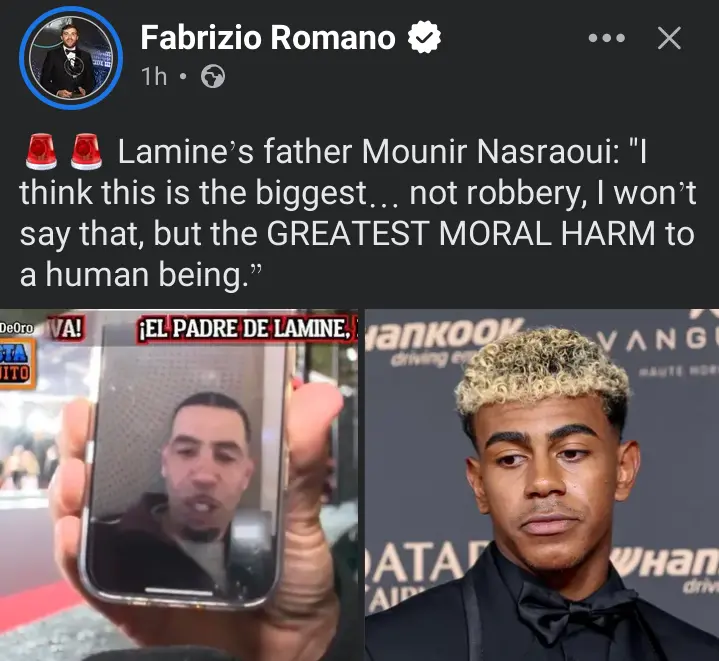Open the right photo of man in tuxedo
This screenshot has width=719, height=661.
click(x=542, y=485)
